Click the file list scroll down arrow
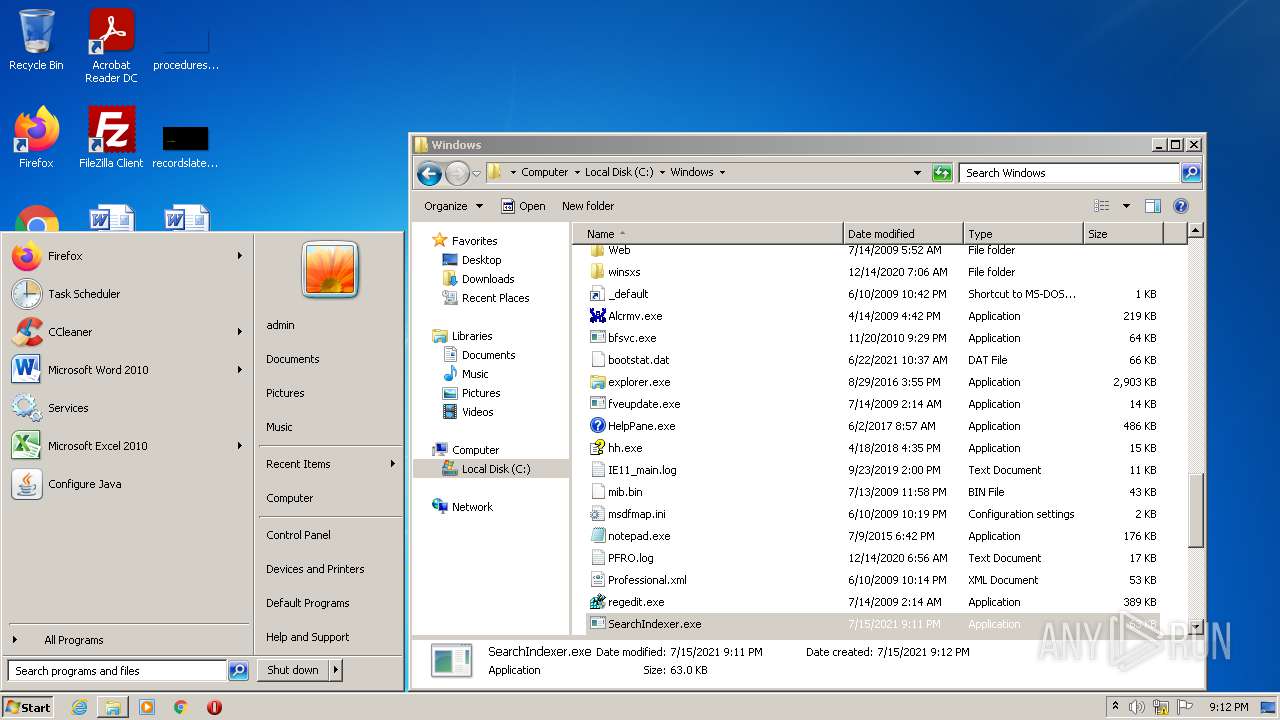Screen dimensions: 1280x720 [x=1195, y=626]
